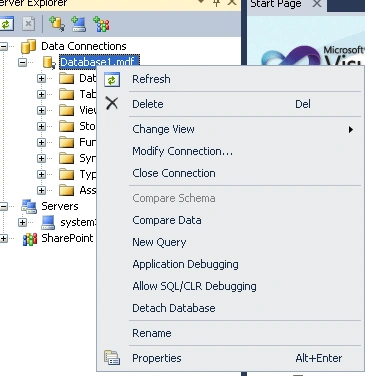The height and width of the screenshot is (376, 365).
Task: Select Modify Connection... menu entry
Action: (x=230, y=151)
